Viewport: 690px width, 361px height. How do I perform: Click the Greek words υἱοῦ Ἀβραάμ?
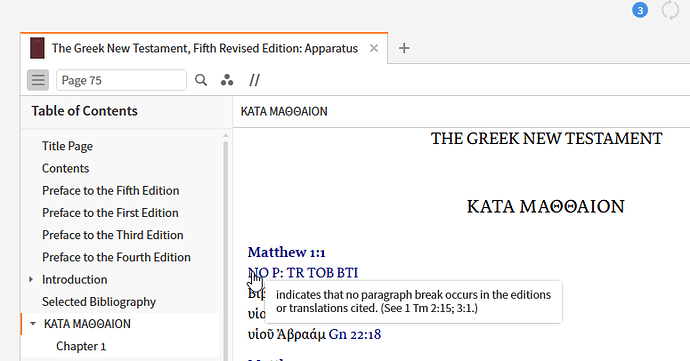[287, 335]
